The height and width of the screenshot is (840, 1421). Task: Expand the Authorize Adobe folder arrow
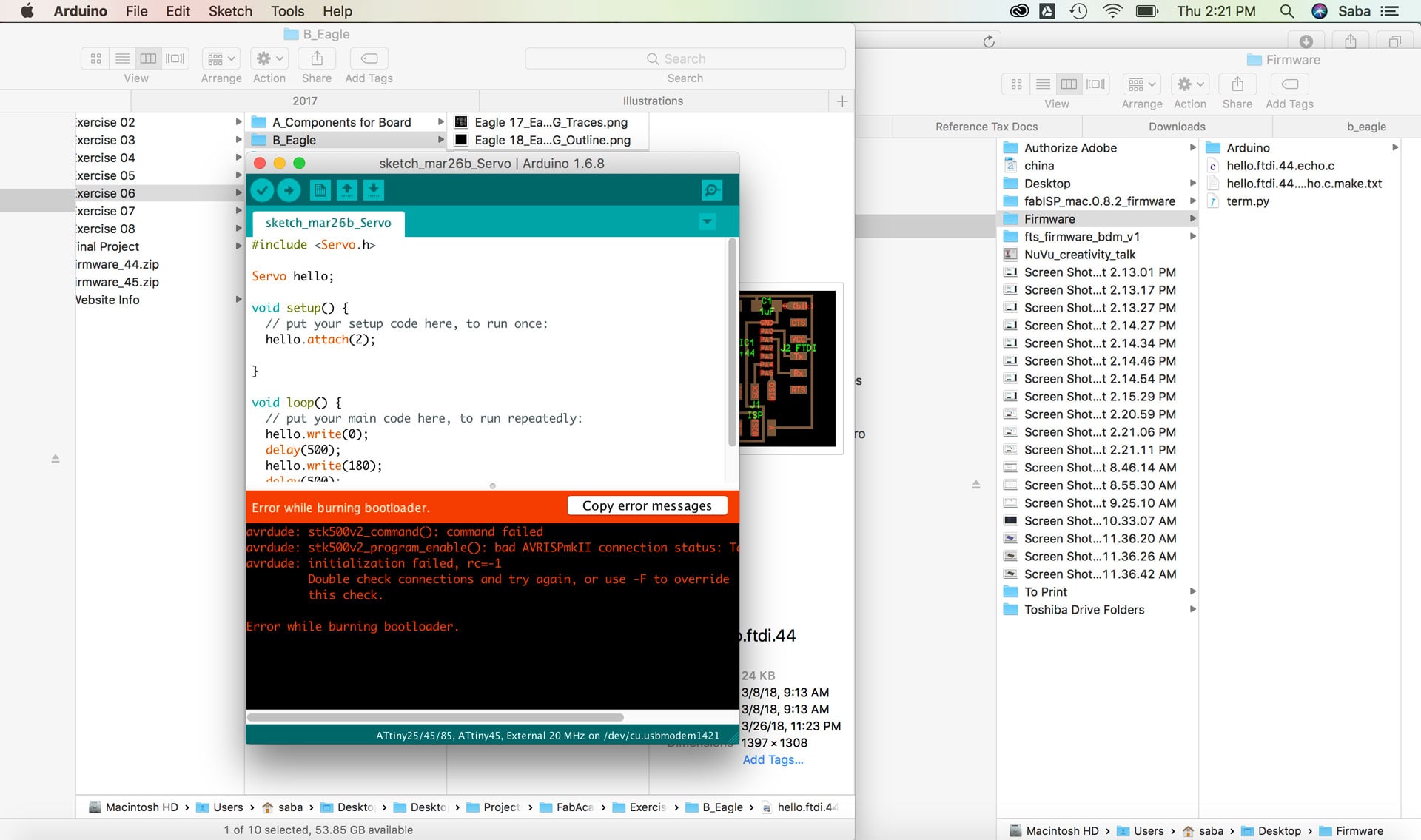[x=1192, y=148]
